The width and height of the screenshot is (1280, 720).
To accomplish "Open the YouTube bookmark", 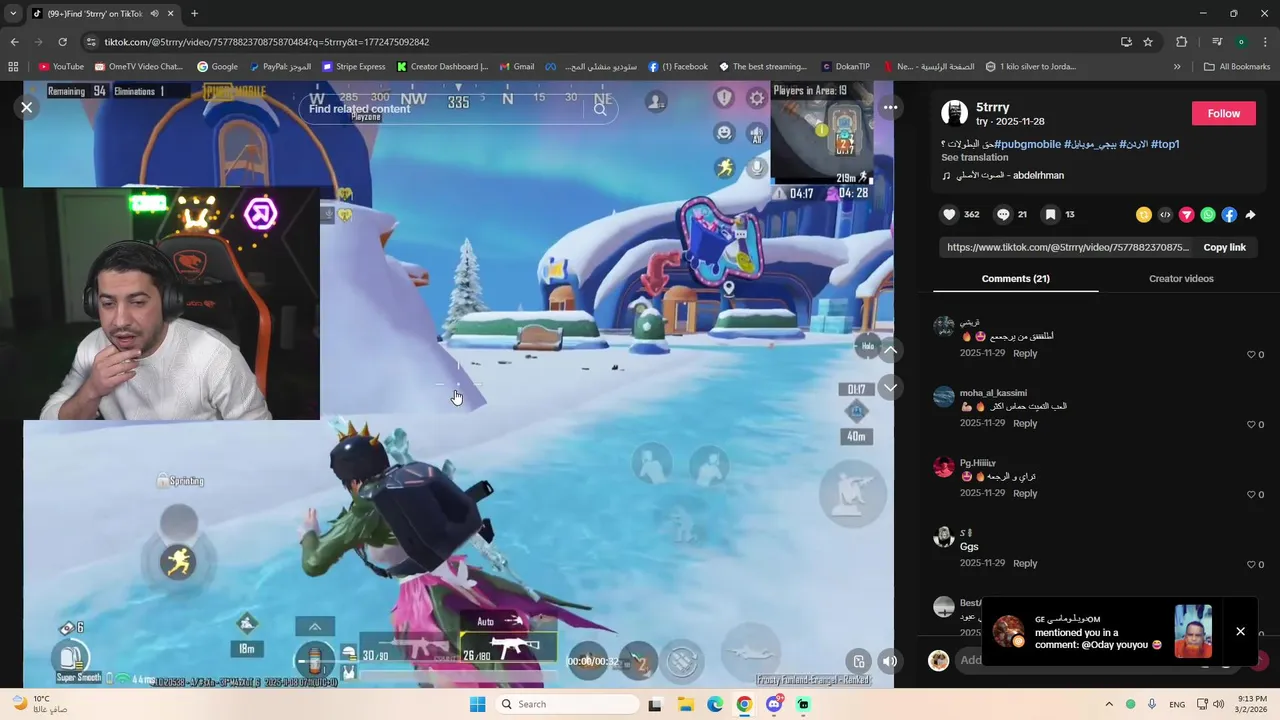I will tap(61, 67).
